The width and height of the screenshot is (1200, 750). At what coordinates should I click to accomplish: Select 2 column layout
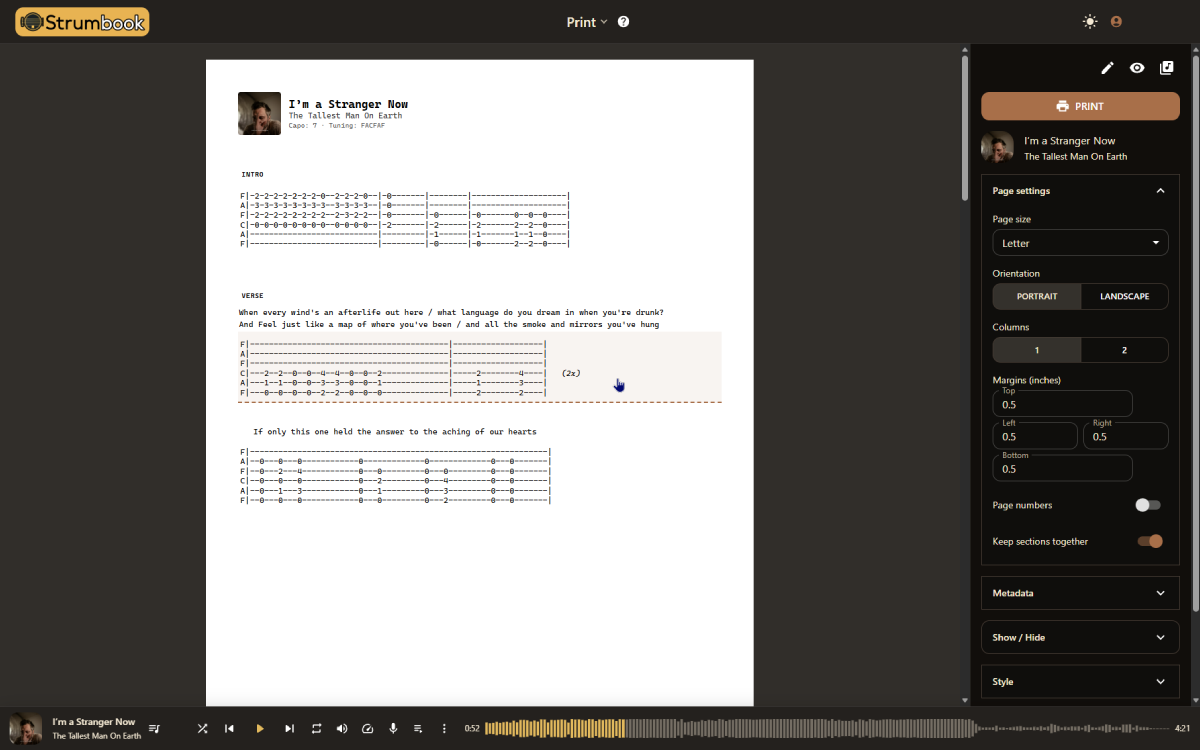tap(1124, 350)
